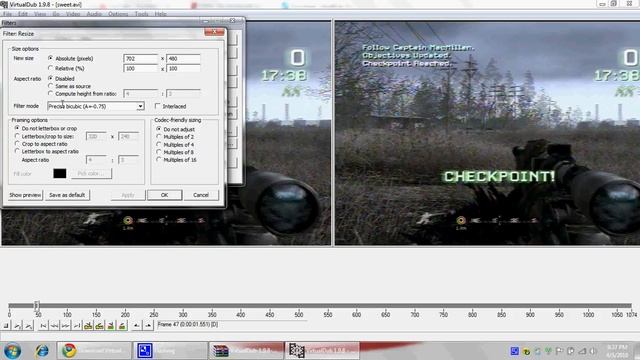This screenshot has width=640, height=360.
Task: Click Cancel in the Resize dialog
Action: [x=201, y=195]
